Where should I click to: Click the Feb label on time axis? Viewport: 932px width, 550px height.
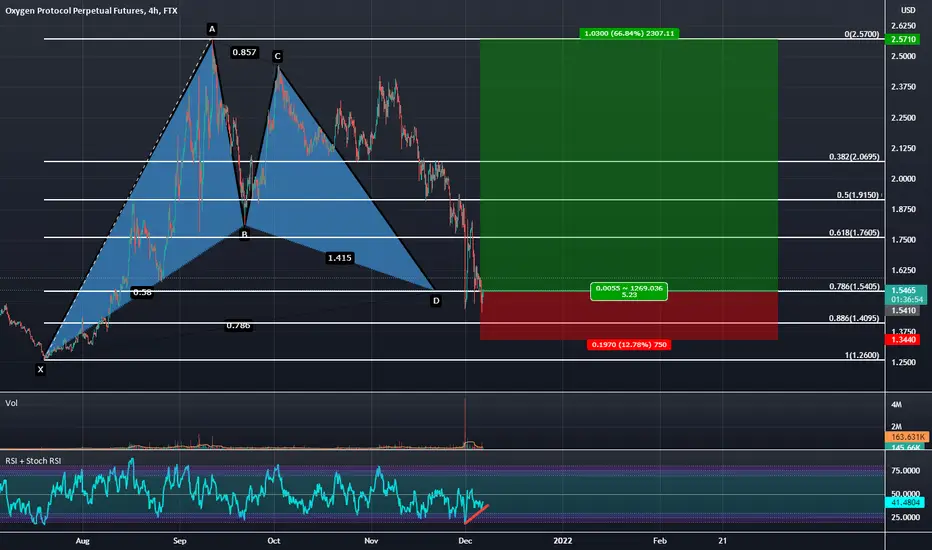point(660,540)
